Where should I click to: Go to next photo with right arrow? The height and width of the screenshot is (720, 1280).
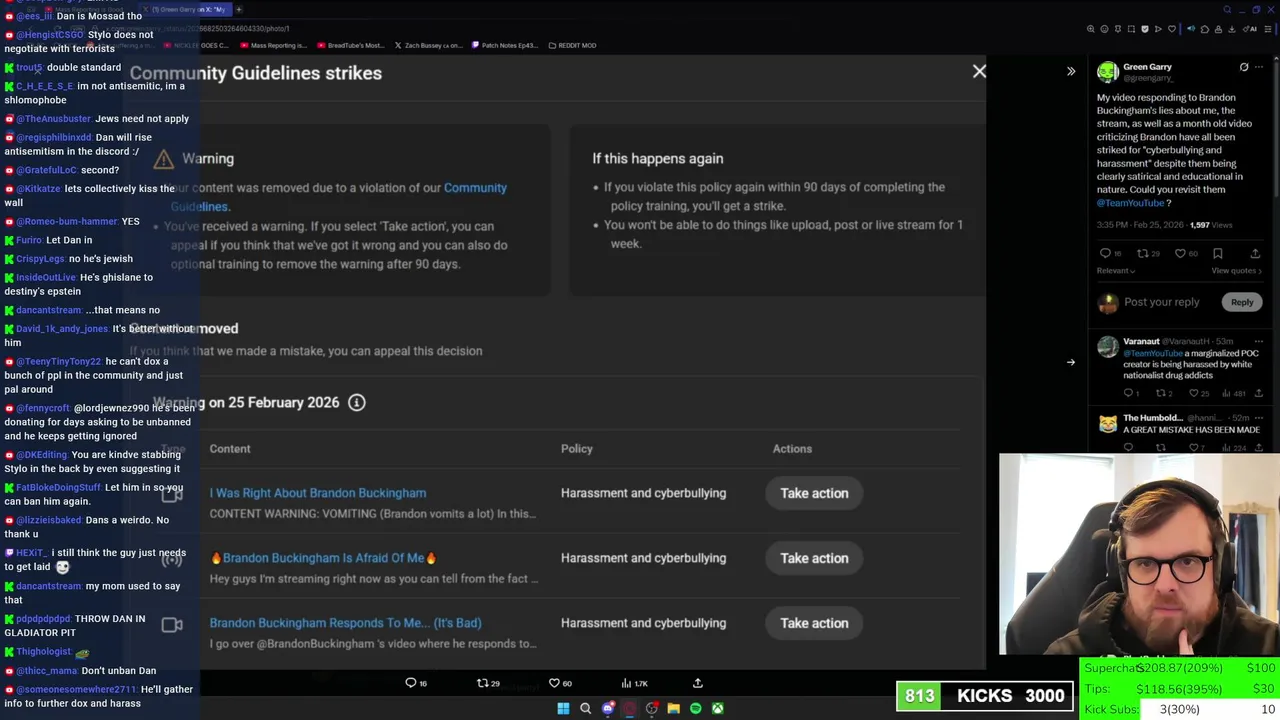(1071, 362)
